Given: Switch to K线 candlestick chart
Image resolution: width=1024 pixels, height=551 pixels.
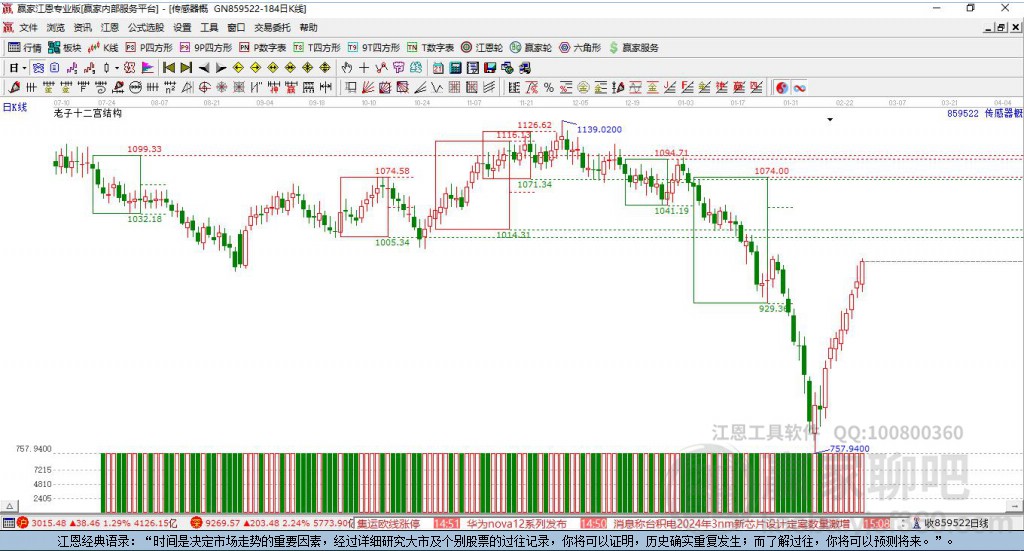Looking at the screenshot, I should [103, 48].
